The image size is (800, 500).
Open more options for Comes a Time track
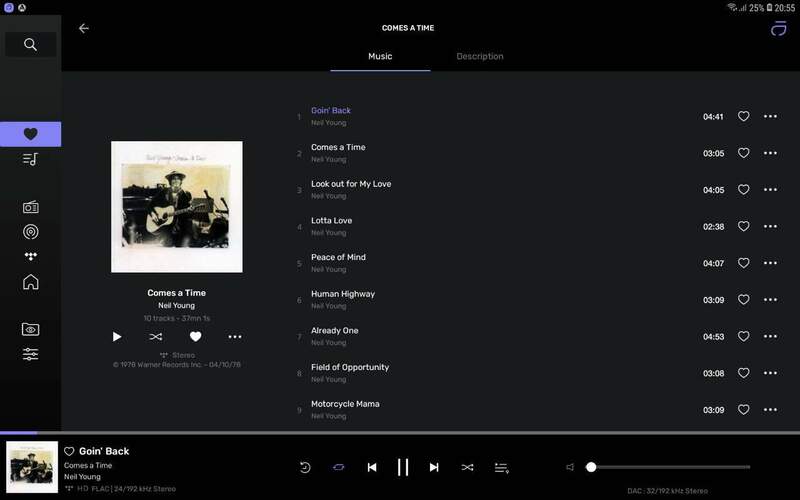tap(770, 153)
